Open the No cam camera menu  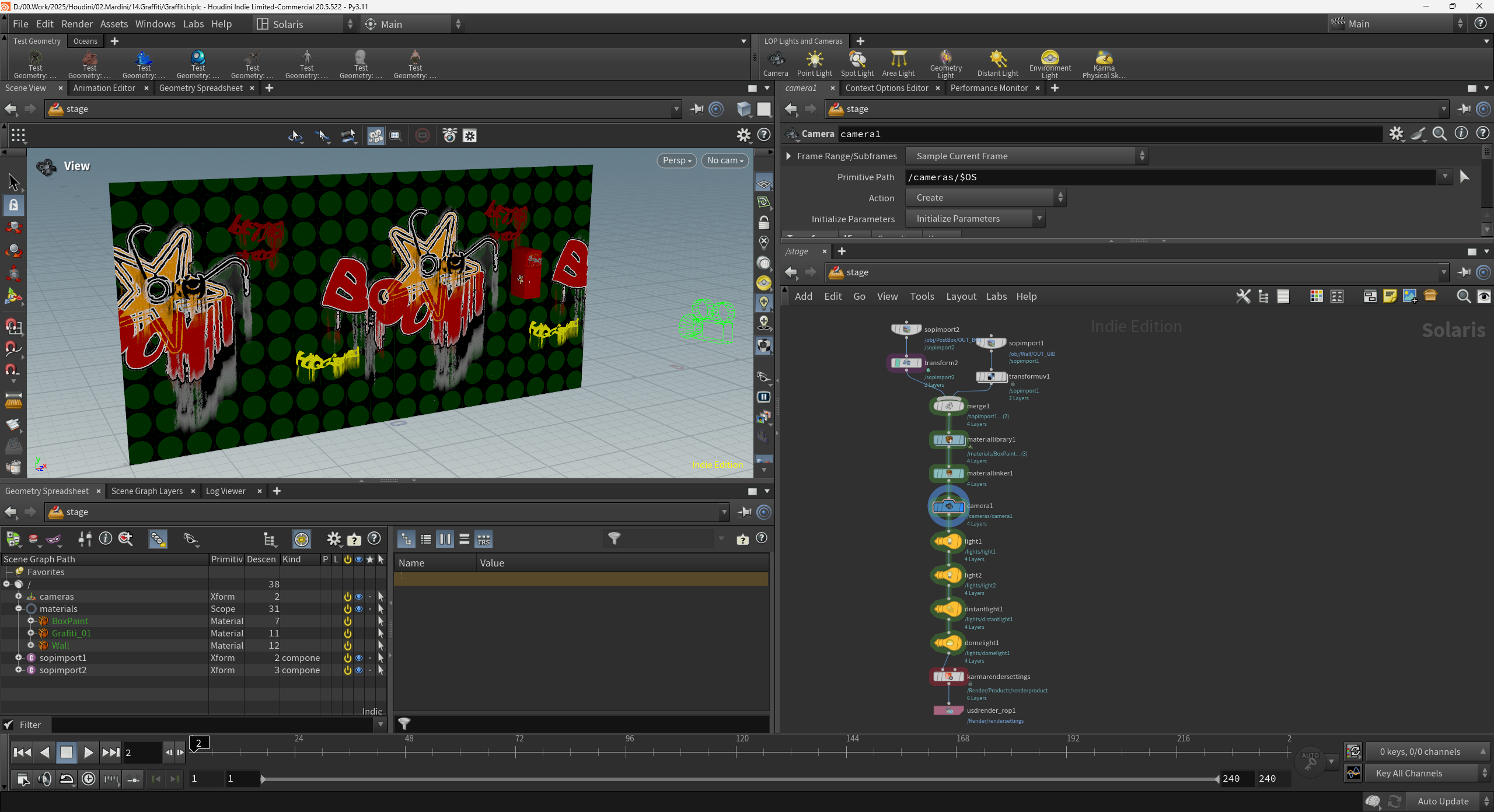pos(725,160)
